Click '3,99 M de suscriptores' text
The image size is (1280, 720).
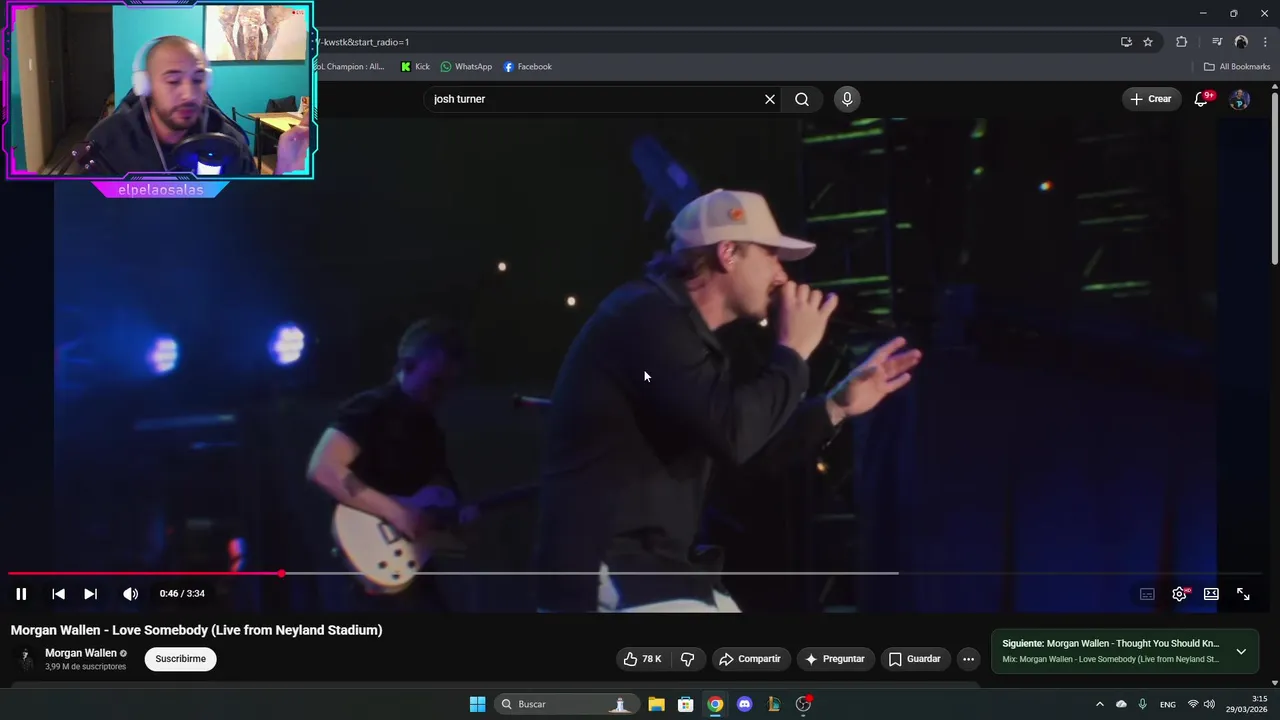[x=85, y=667]
